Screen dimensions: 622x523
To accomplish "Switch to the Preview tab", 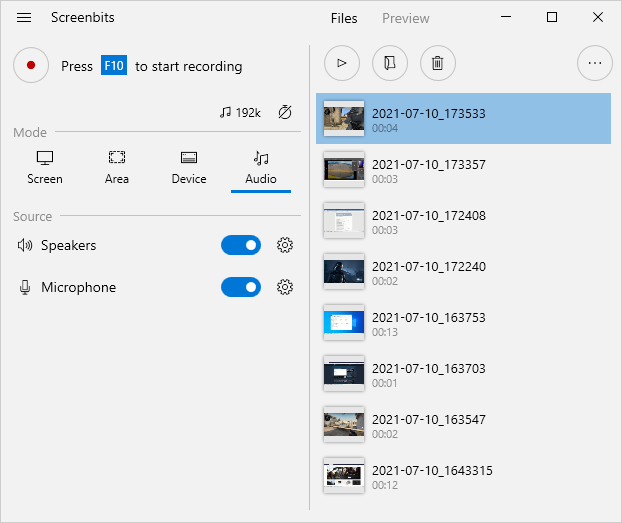I will click(x=405, y=19).
